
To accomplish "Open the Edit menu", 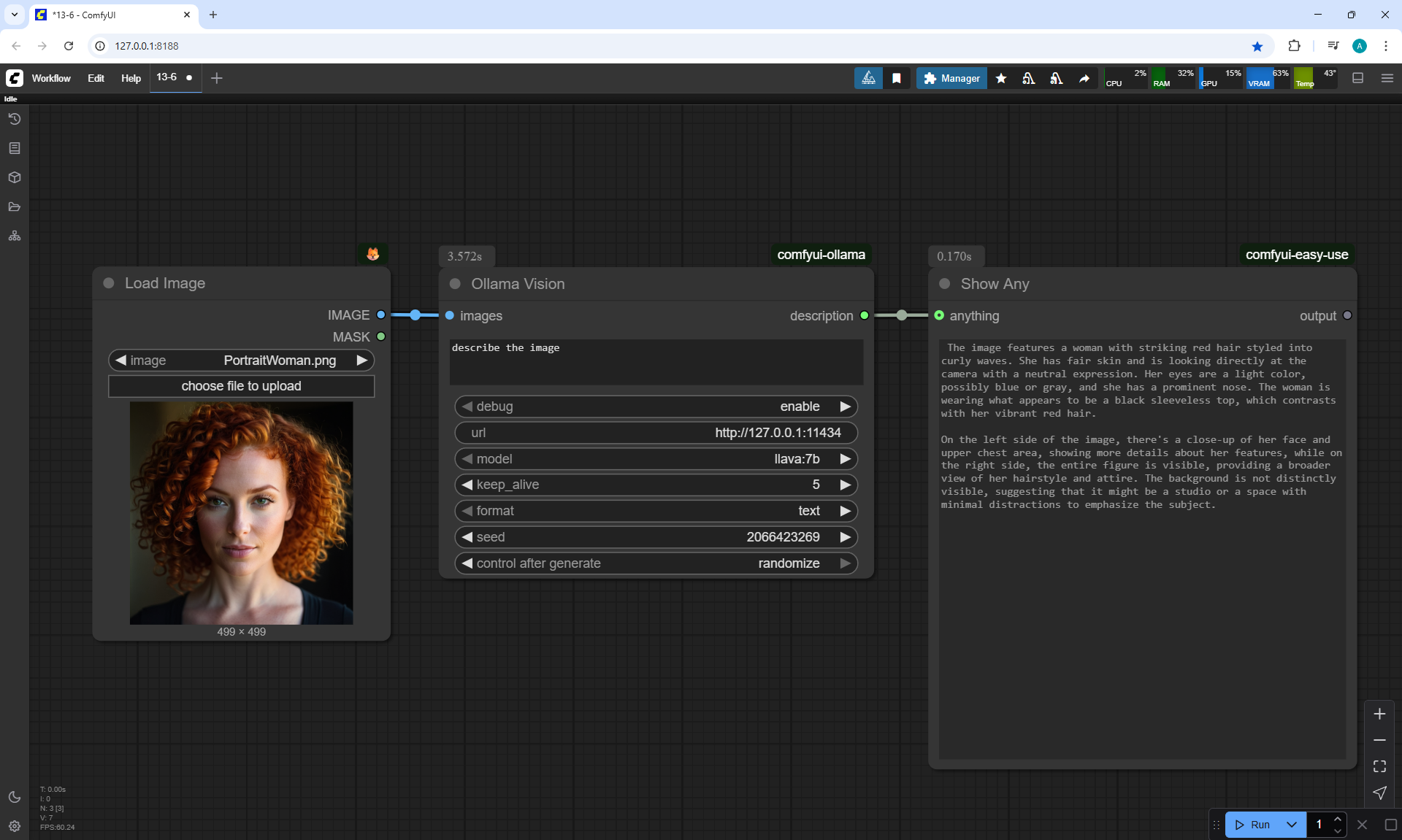I will click(x=96, y=78).
